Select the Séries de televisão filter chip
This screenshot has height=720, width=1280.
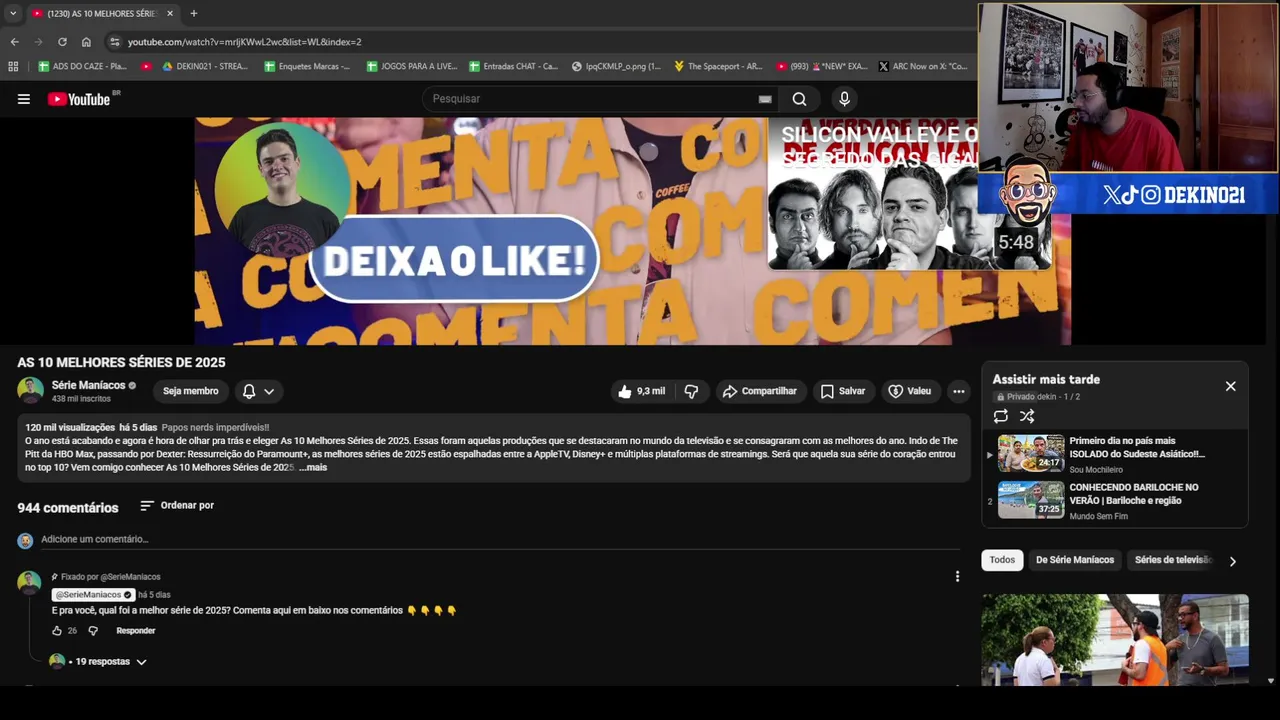coord(1172,560)
